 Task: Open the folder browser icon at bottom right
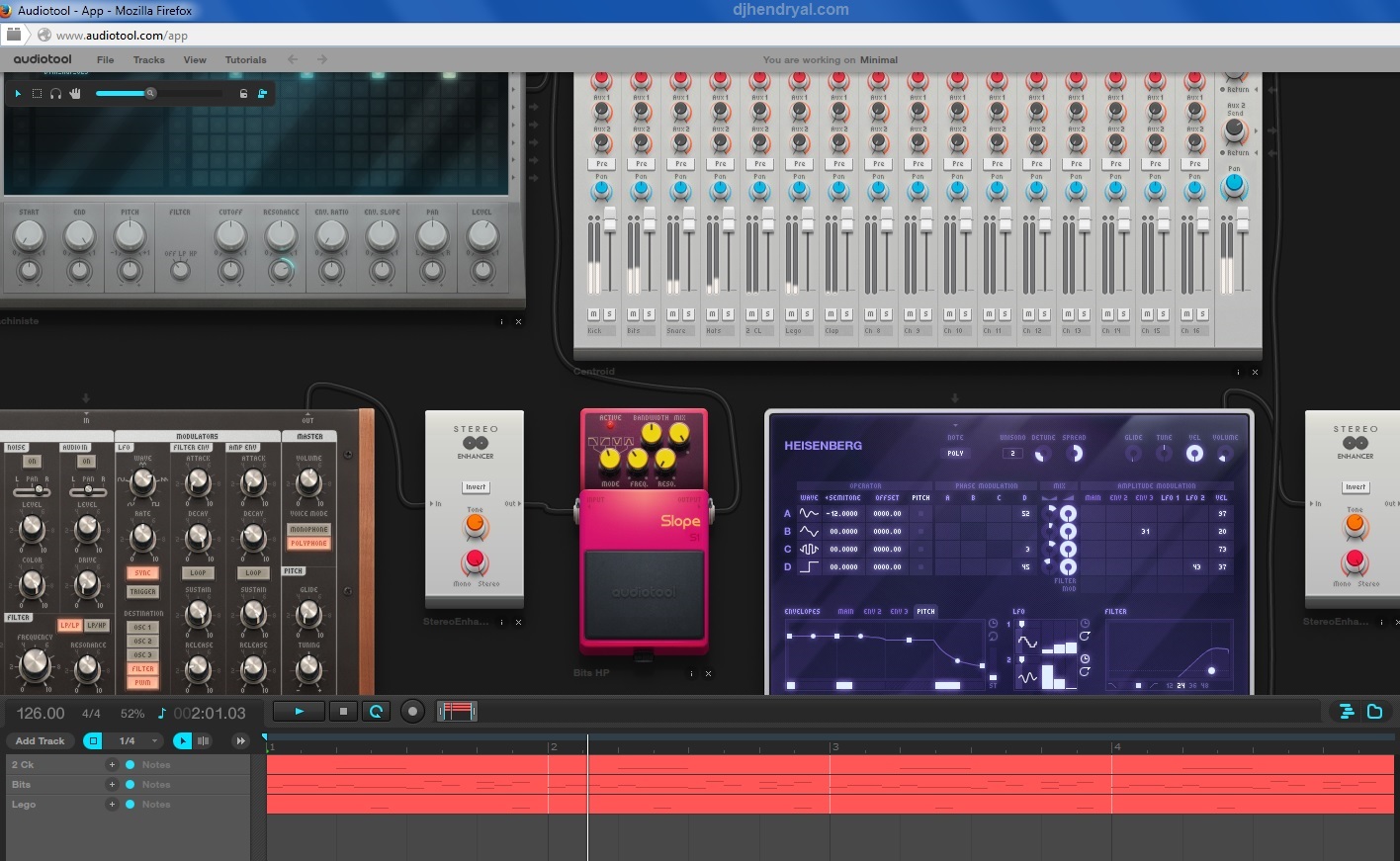(x=1375, y=711)
